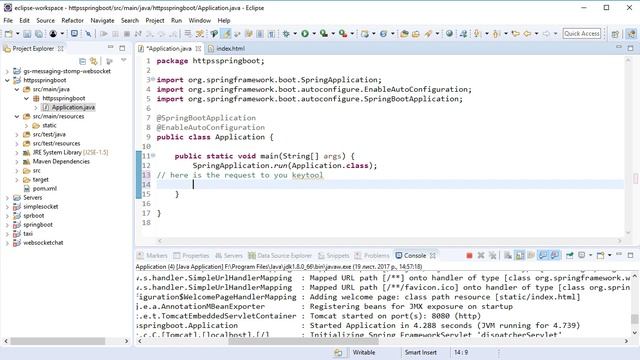Collapse the src/main/java folder
This screenshot has height=360, width=640.
click(x=17, y=89)
